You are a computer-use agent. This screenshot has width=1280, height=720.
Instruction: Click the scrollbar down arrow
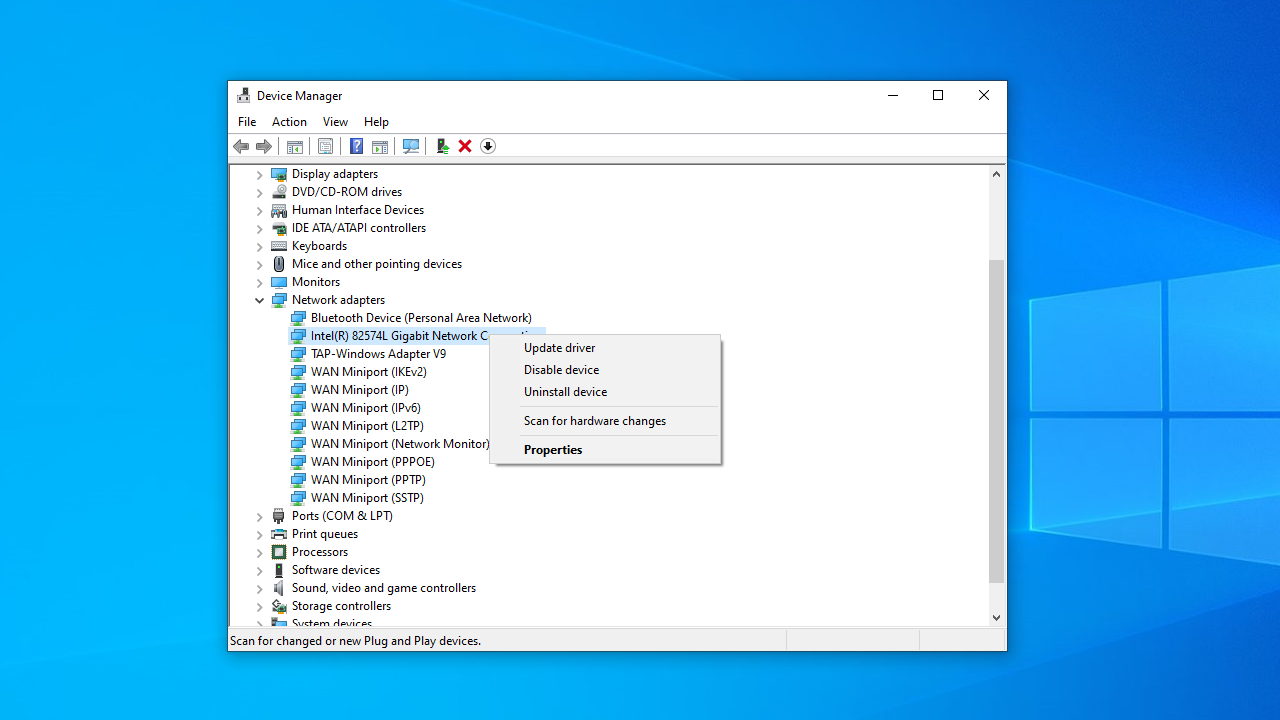996,618
